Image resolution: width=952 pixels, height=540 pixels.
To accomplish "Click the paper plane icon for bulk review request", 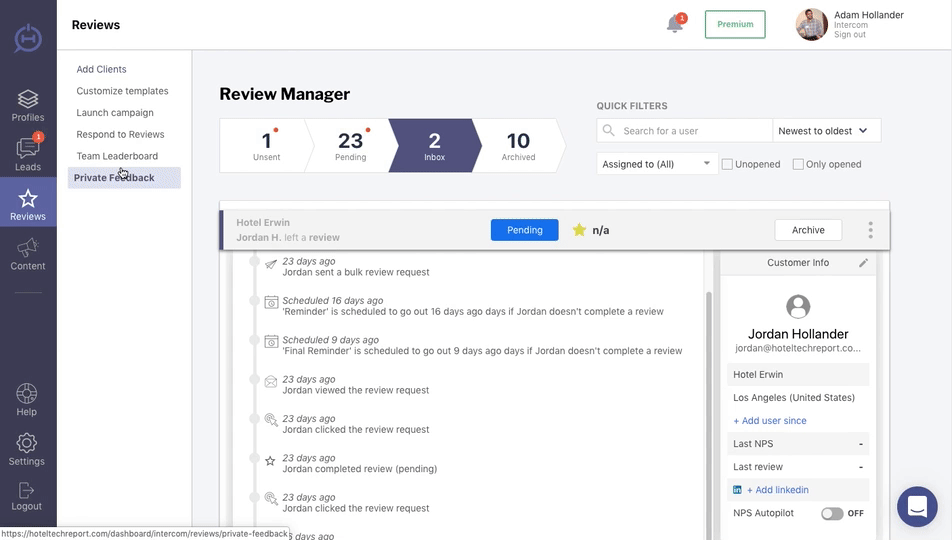I will click(271, 264).
